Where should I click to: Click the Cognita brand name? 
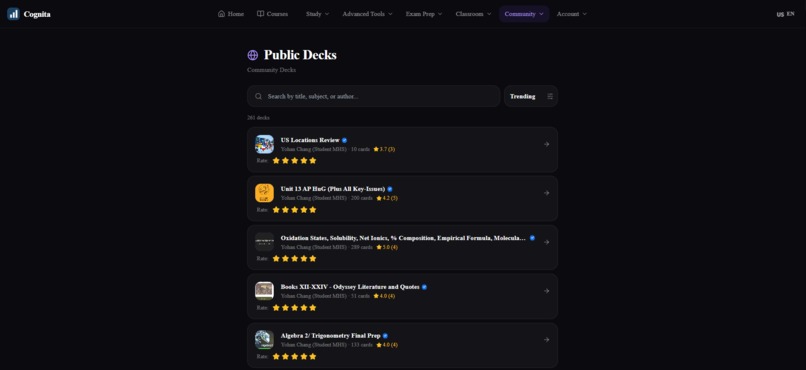click(x=37, y=14)
